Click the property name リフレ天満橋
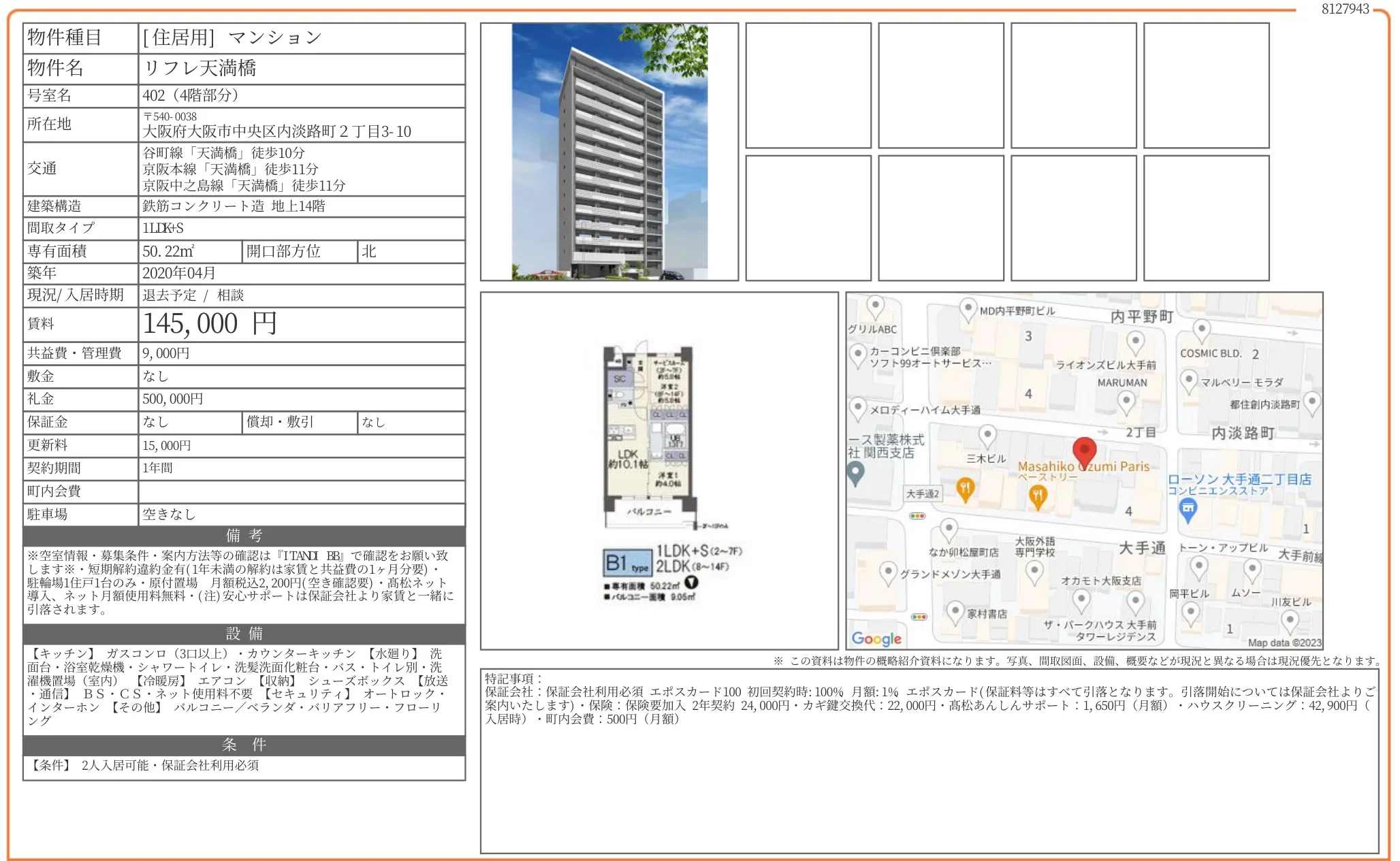 click(x=200, y=69)
